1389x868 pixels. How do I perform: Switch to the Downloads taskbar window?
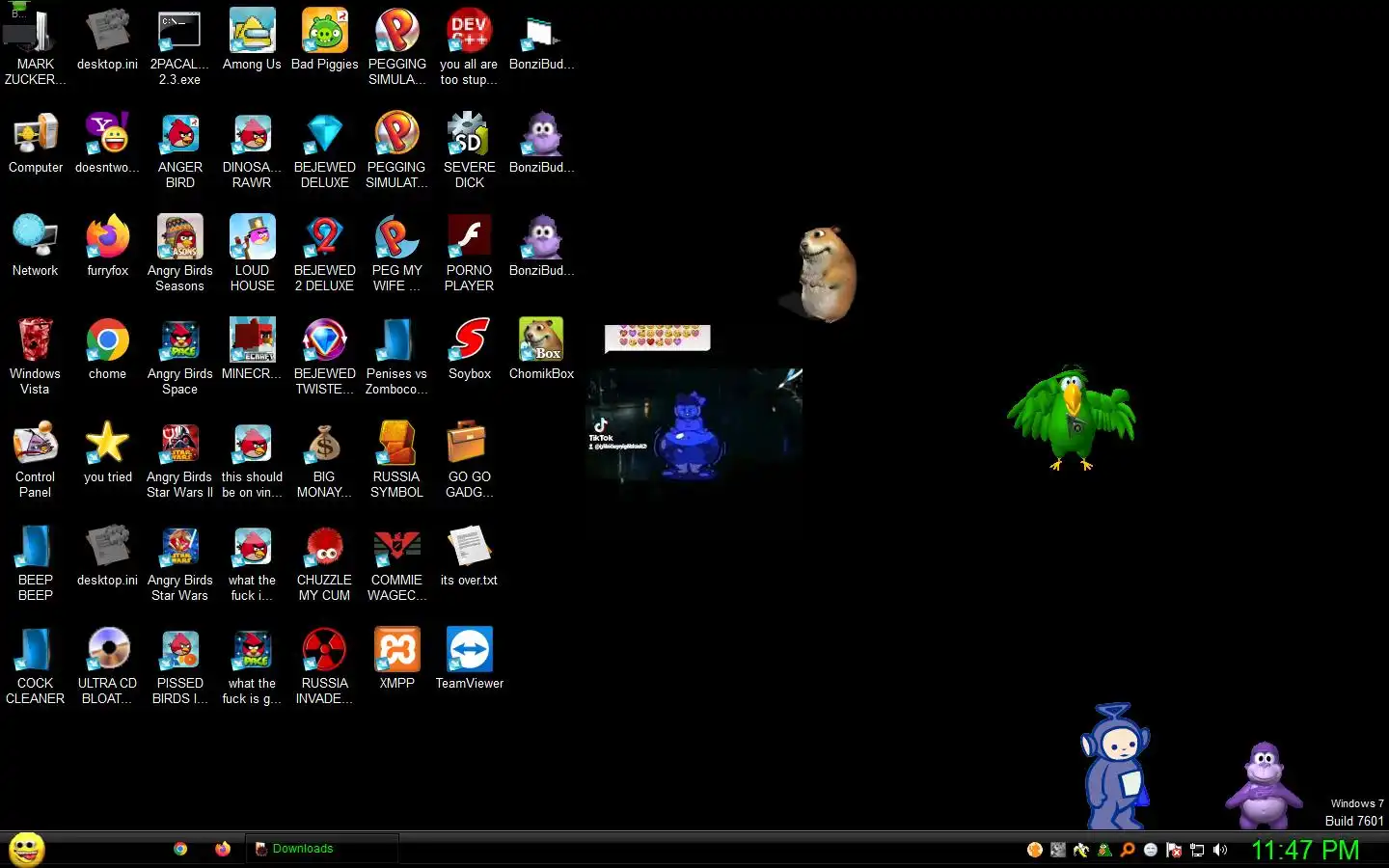[322, 849]
